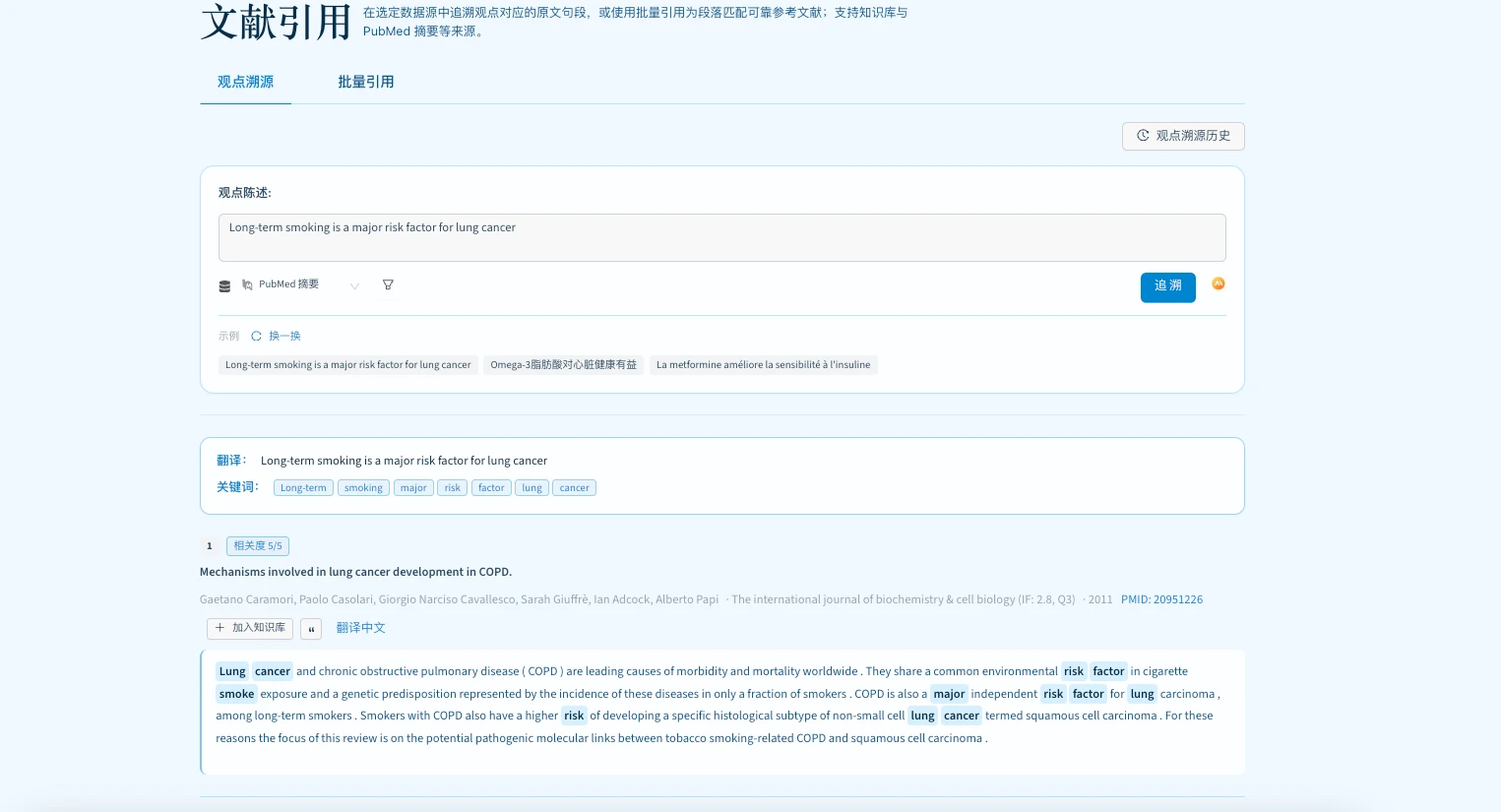Add the article via 加入知识库
The image size is (1501, 812).
tap(250, 628)
